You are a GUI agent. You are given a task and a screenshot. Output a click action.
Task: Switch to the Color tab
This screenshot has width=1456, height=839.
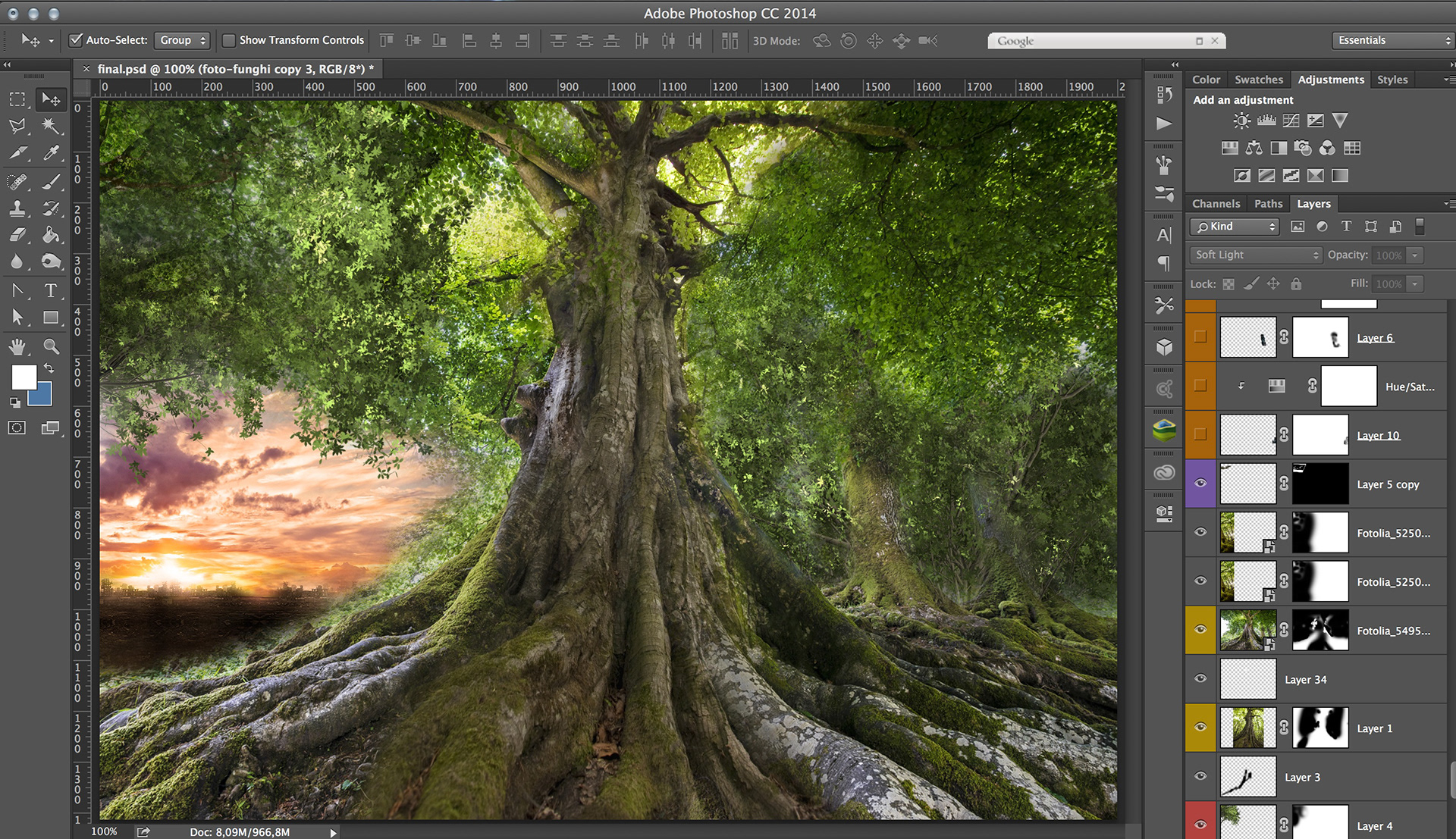(1206, 80)
